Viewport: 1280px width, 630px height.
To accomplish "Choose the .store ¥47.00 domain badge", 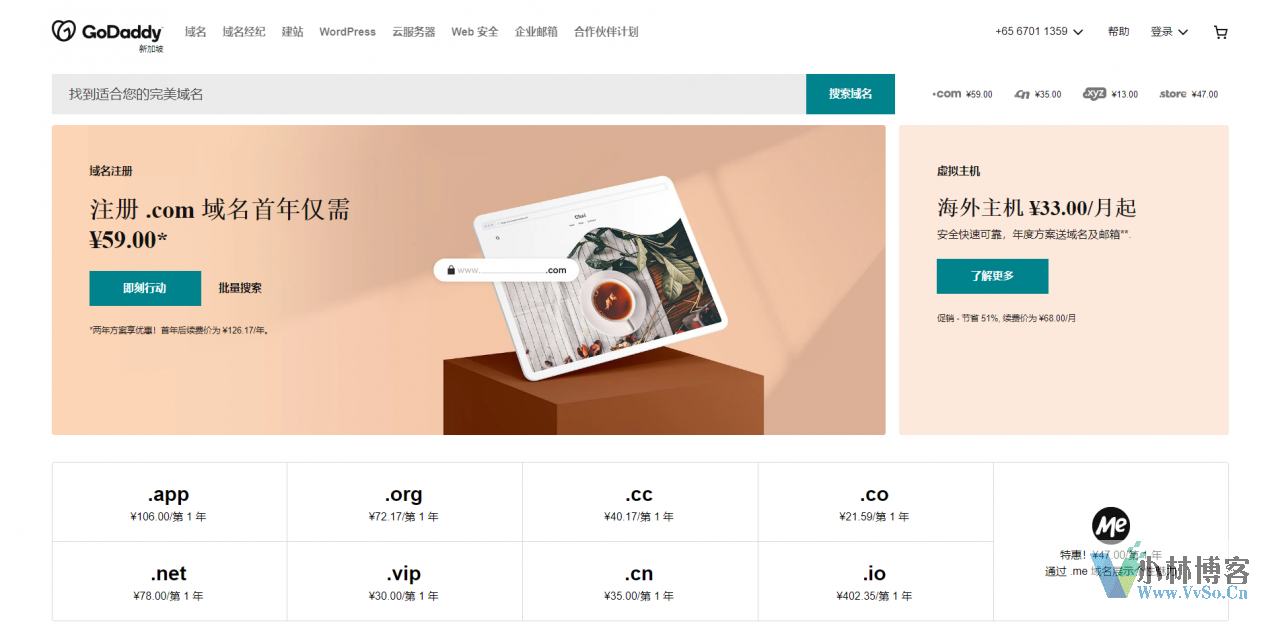I will (1188, 94).
